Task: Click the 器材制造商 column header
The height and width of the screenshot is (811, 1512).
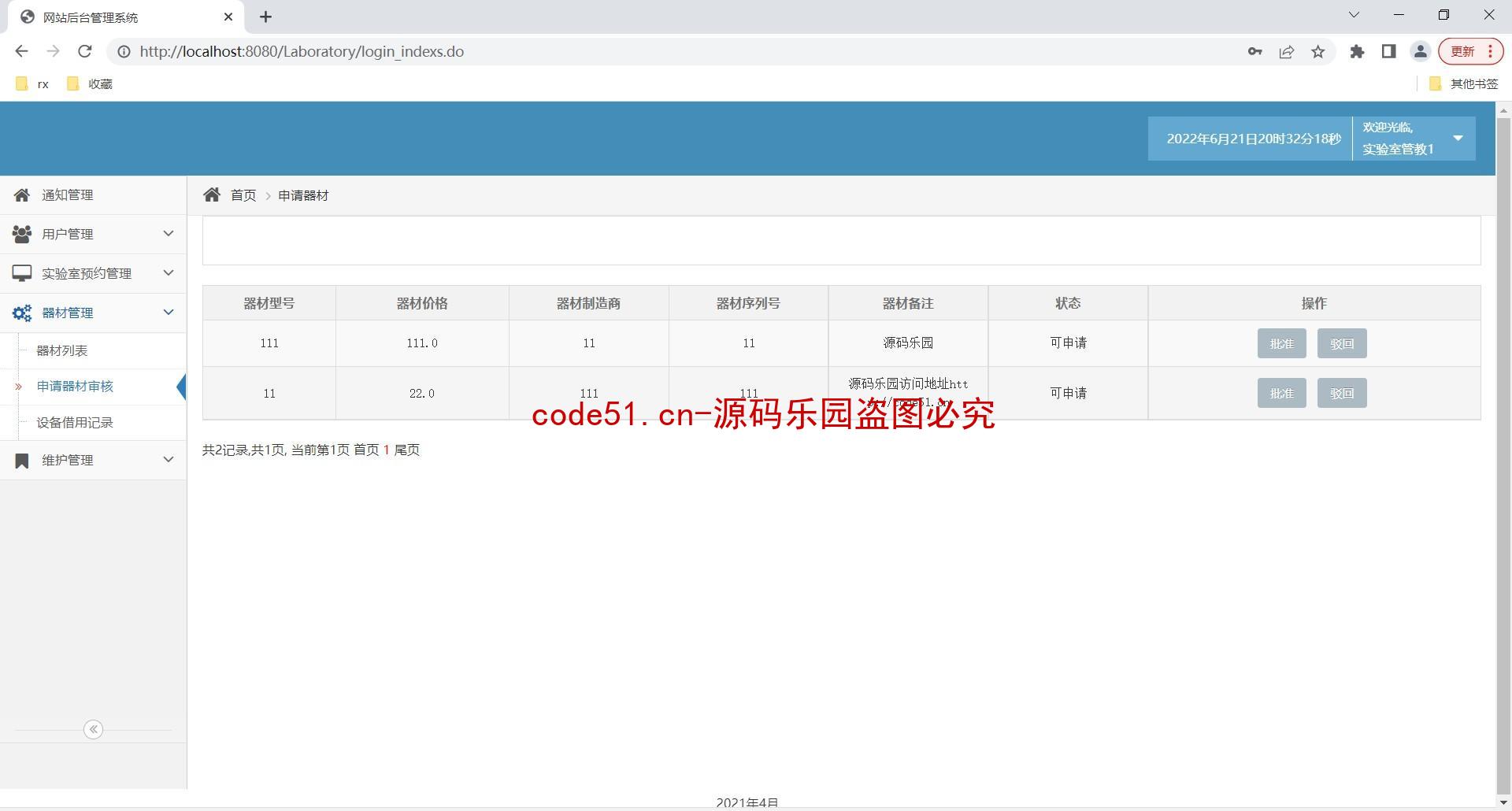Action: click(588, 303)
